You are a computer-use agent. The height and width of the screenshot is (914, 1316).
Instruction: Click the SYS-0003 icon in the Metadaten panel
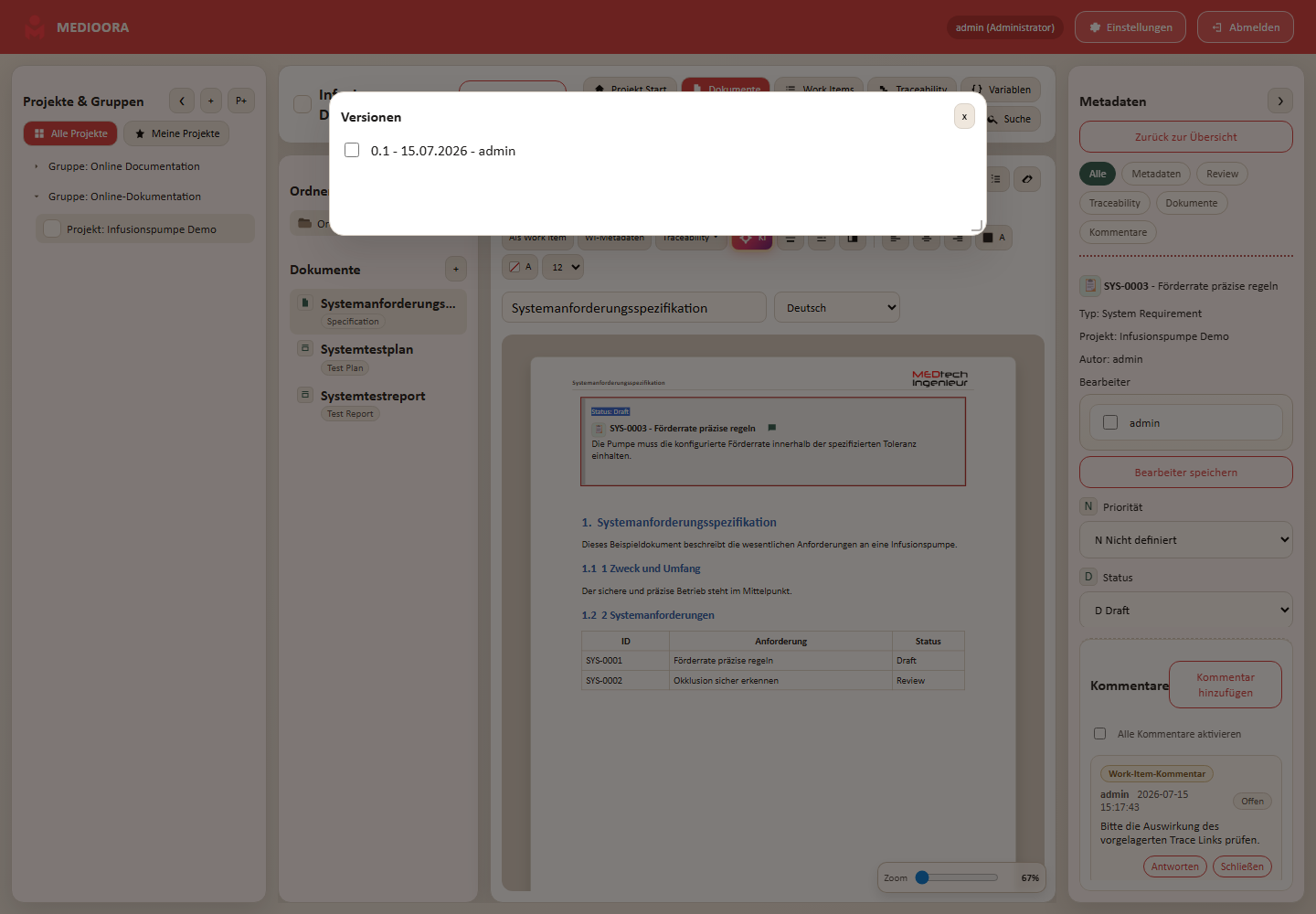tap(1089, 285)
